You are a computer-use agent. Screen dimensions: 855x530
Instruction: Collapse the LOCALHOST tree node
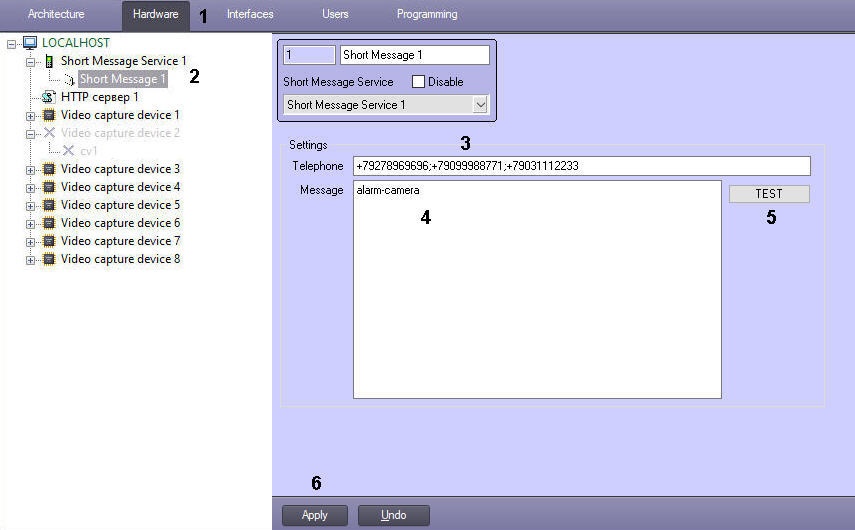pyautogui.click(x=11, y=44)
